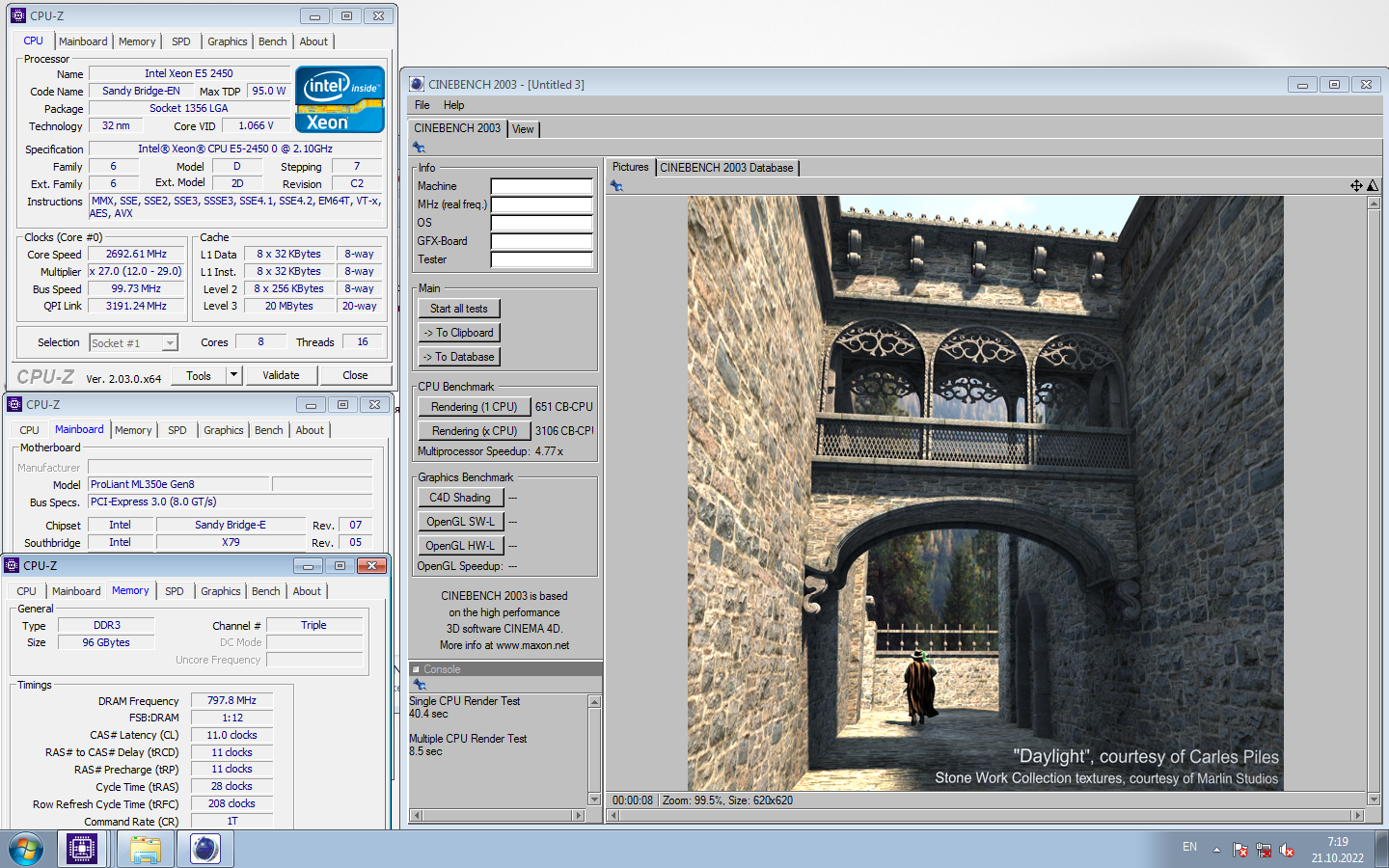Open the Socket #1 selection dropdown
The image size is (1389, 868).
(x=170, y=342)
